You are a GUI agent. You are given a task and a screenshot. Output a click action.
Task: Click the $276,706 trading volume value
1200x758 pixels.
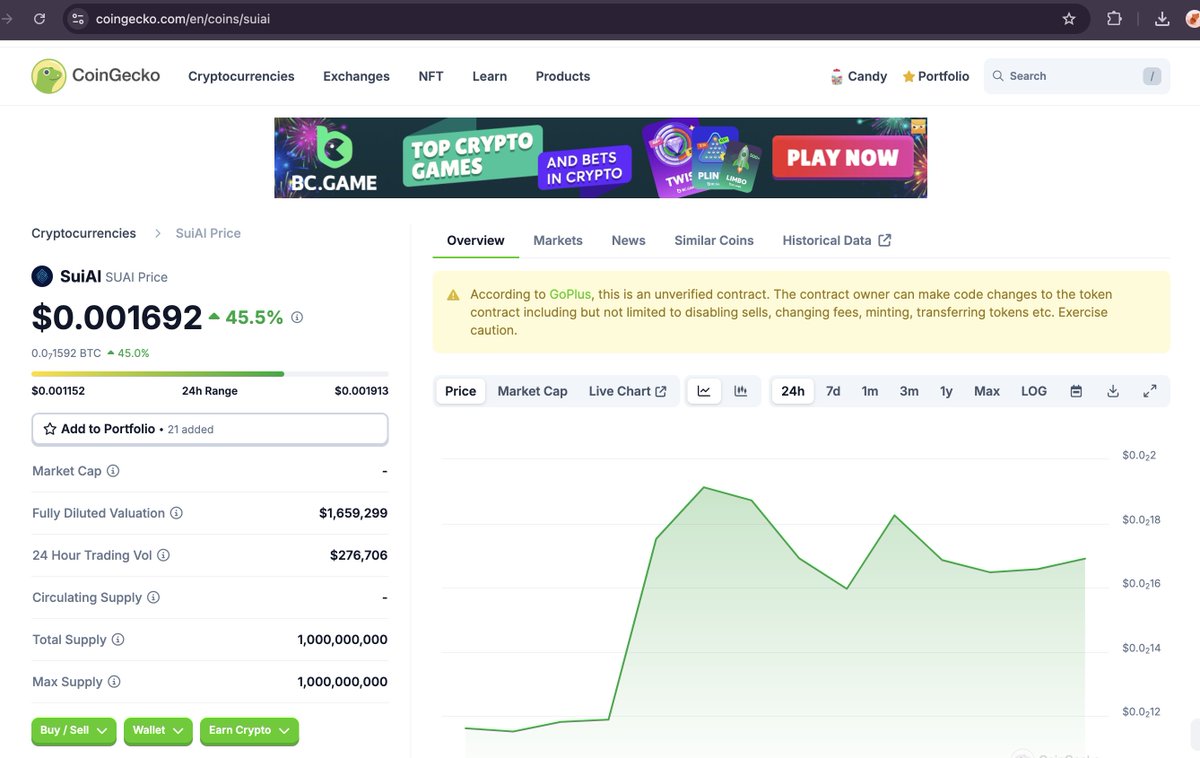[359, 555]
